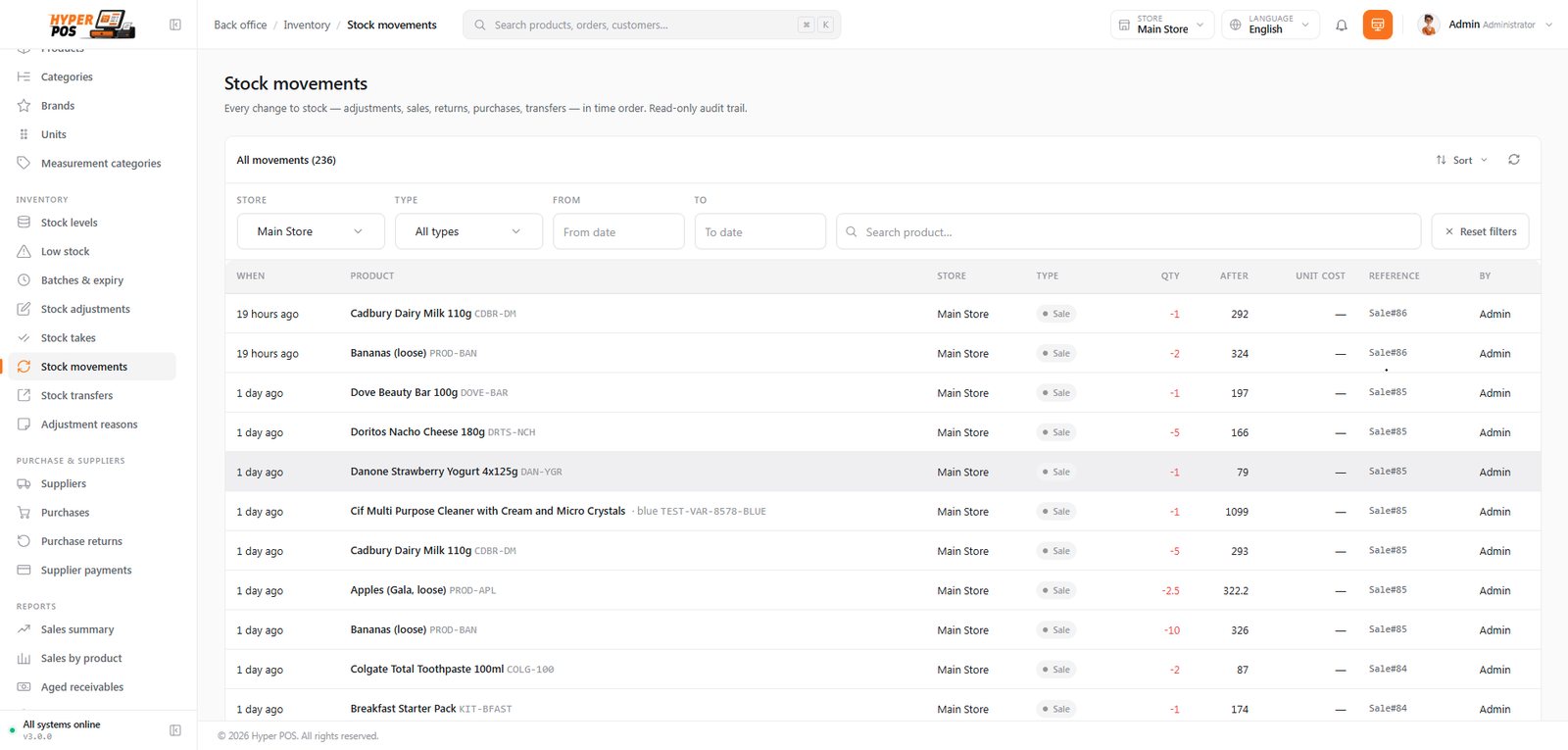Click the Colgate Total Toothpaste 100ml product
1568x750 pixels.
tap(427, 670)
